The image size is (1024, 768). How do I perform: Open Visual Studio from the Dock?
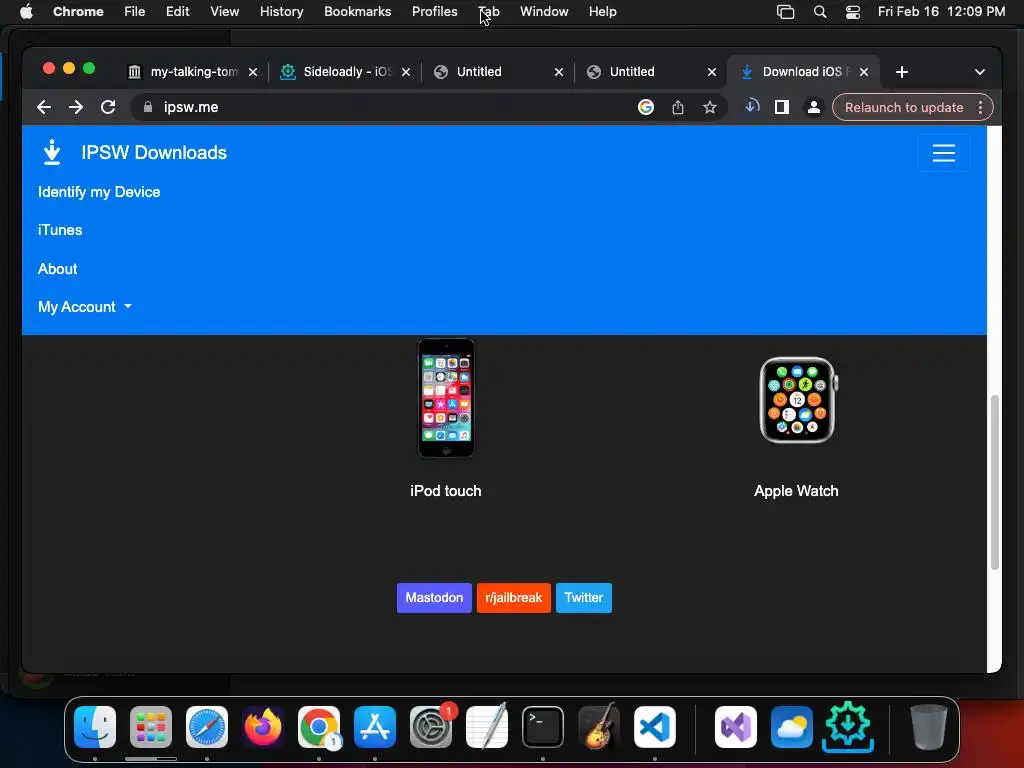coord(736,726)
